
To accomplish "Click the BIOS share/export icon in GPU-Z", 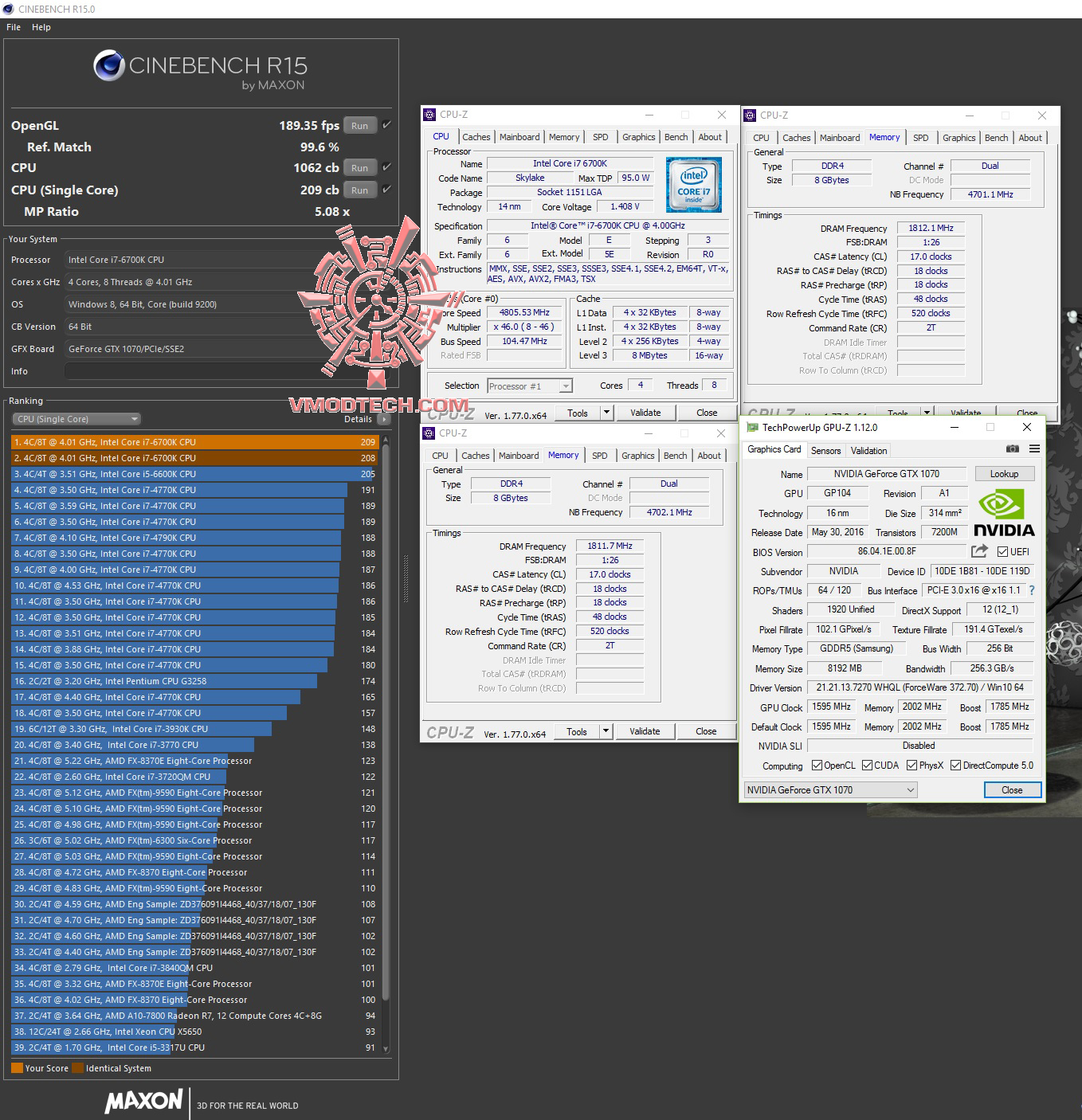I will click(x=979, y=550).
